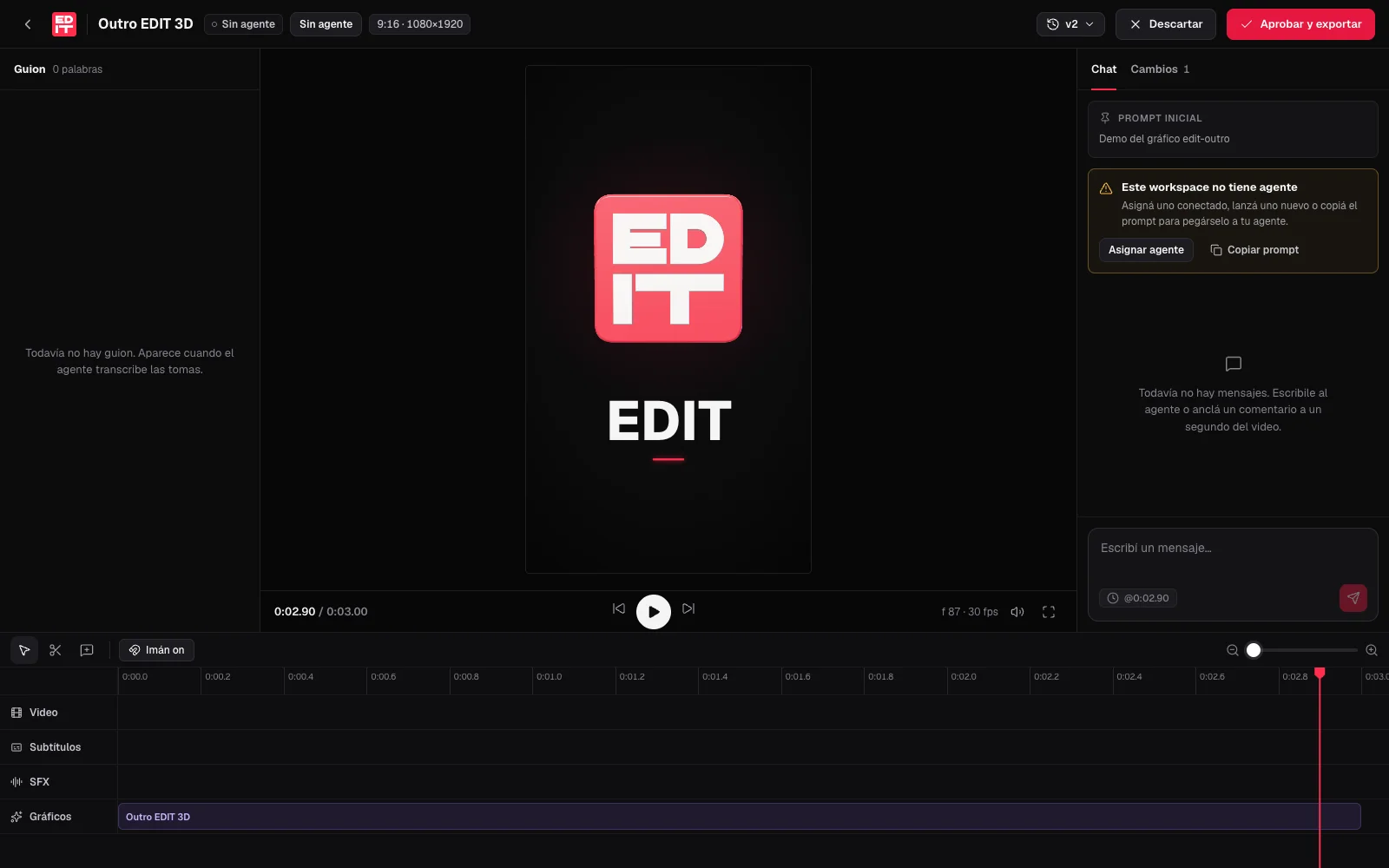Image resolution: width=1389 pixels, height=868 pixels.
Task: Add a comment with the timeline comment tool
Action: 87,650
